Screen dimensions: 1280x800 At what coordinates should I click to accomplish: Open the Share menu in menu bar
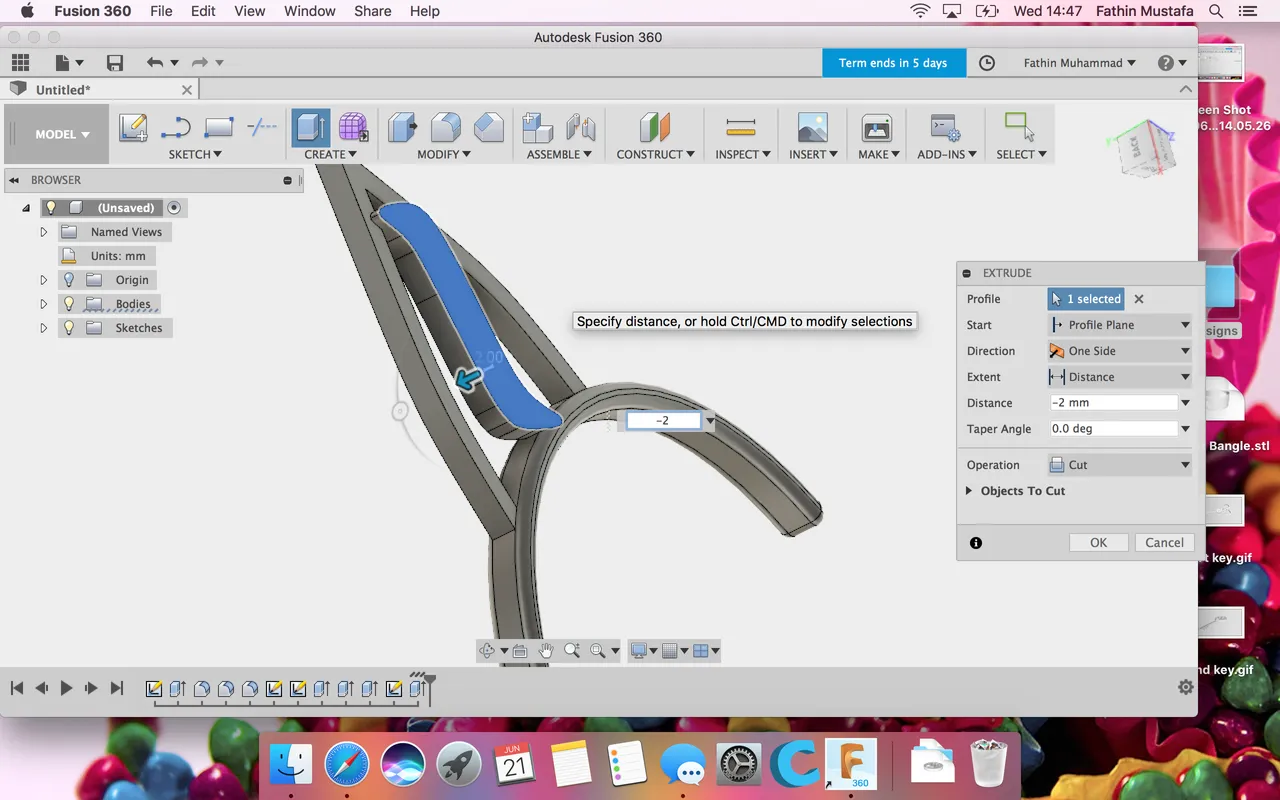pos(372,11)
